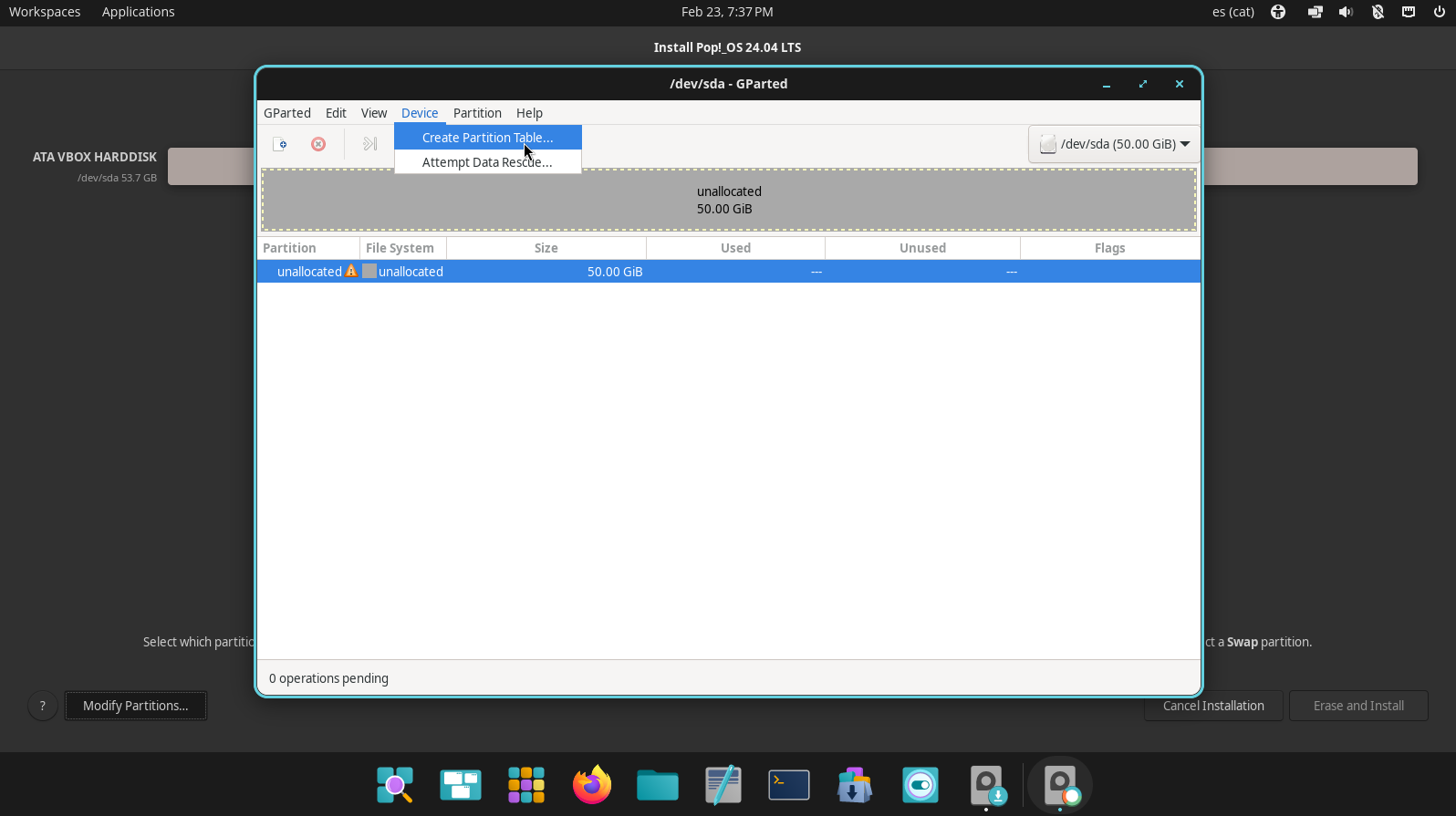Open the es (cat) keyboard layout menu

(x=1232, y=12)
